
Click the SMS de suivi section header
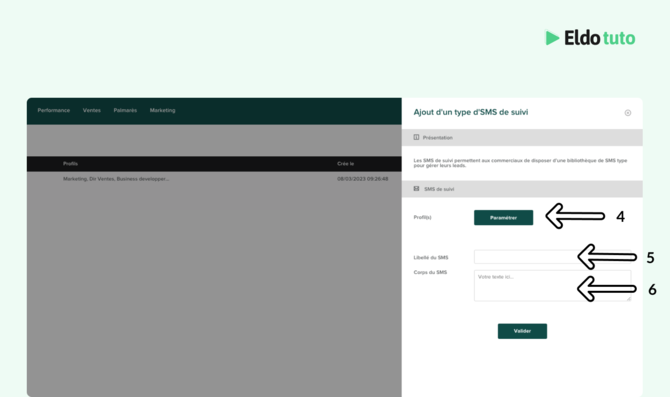click(522, 189)
